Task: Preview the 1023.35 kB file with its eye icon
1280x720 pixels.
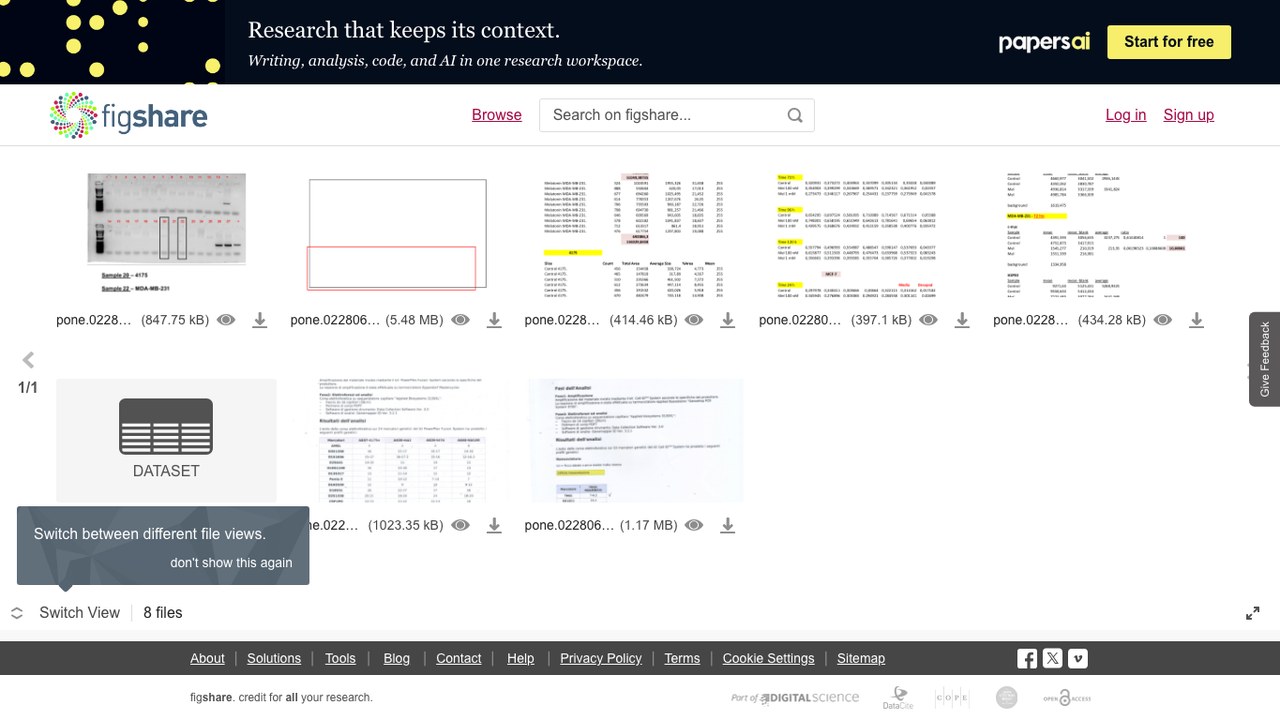Action: 460,525
